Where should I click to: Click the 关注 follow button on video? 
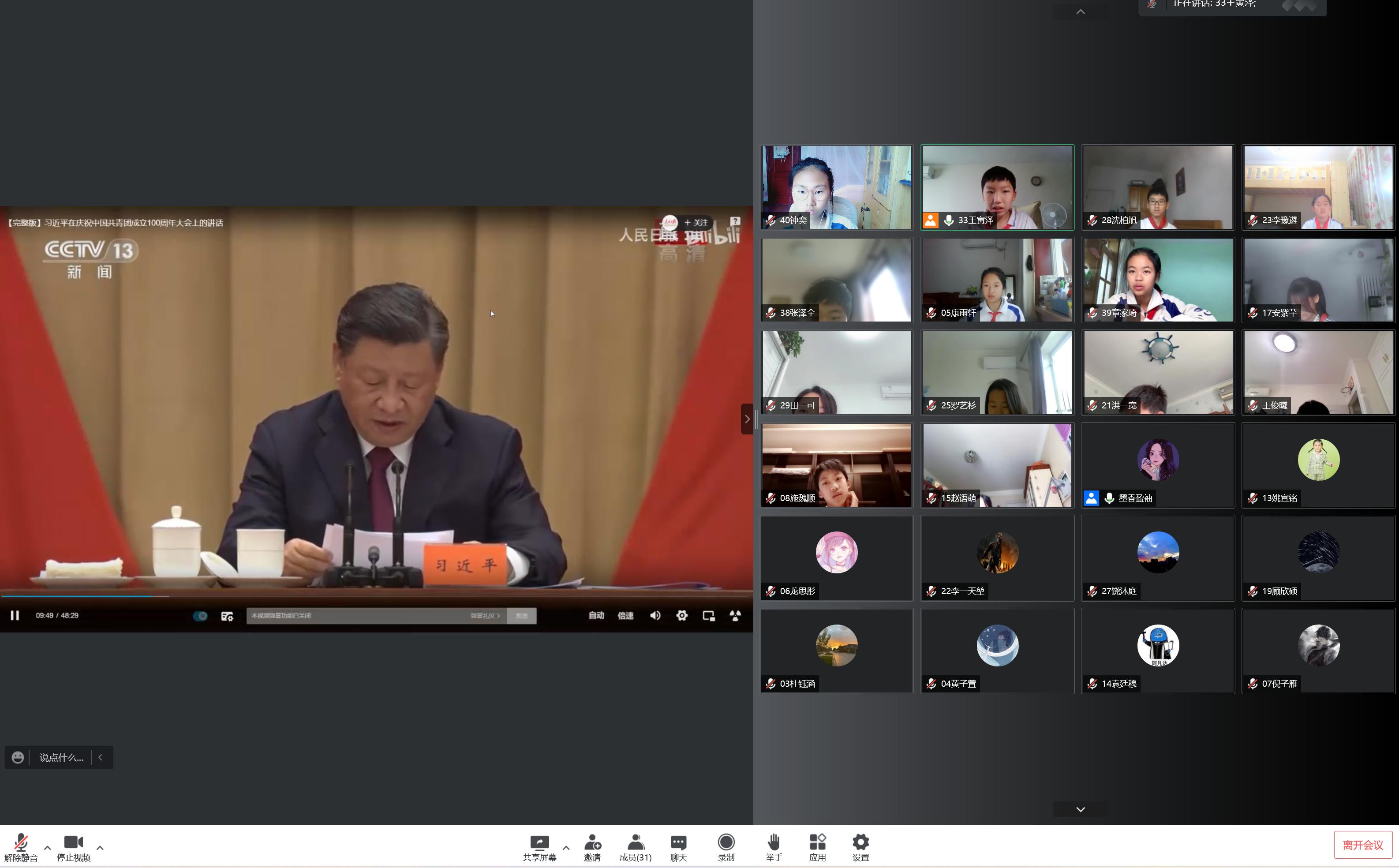[696, 223]
